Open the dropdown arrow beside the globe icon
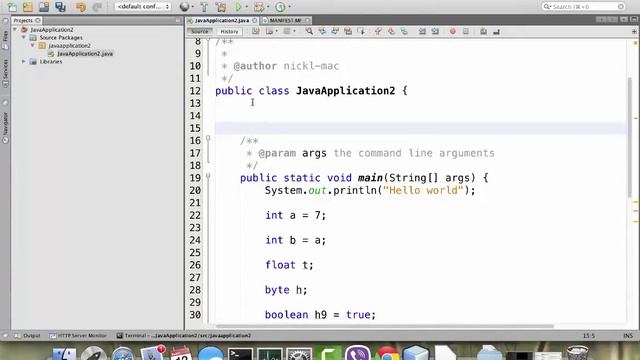Image resolution: width=640 pixels, height=360 pixels. pos(193,7)
